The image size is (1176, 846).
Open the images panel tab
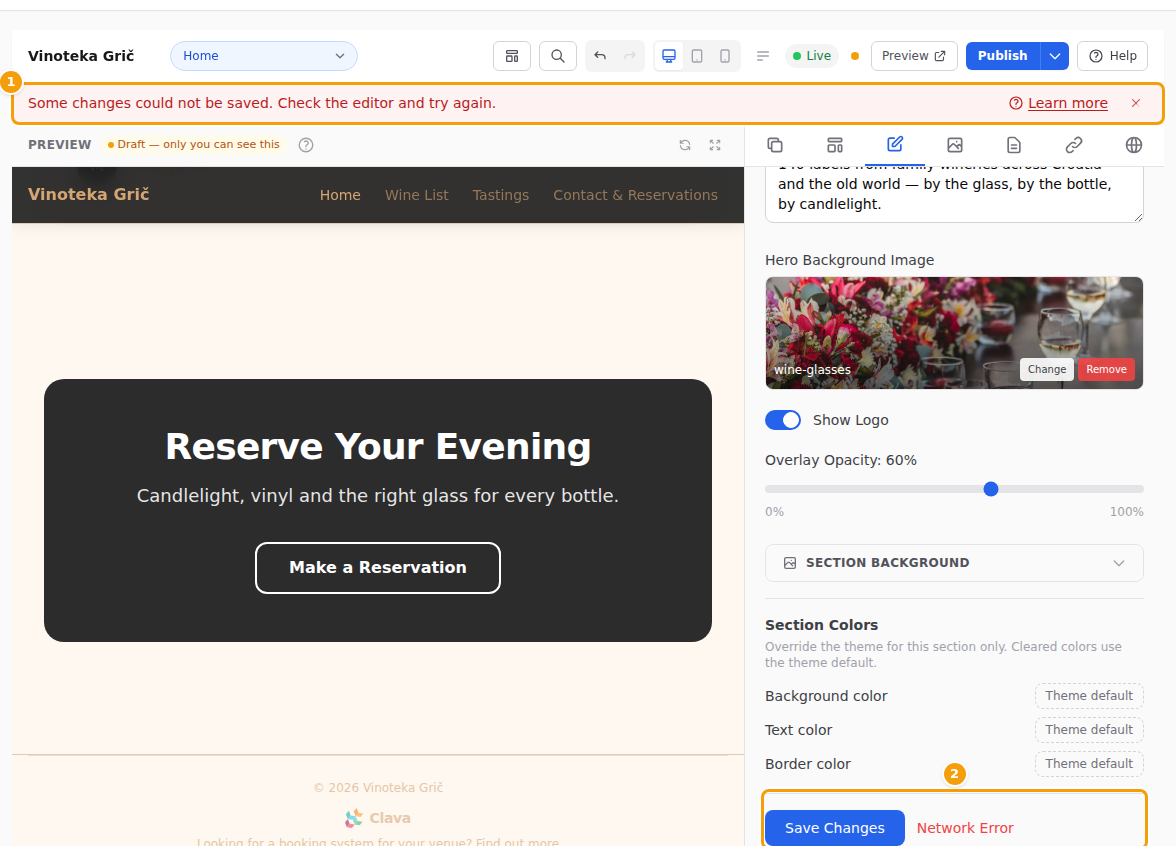[x=955, y=145]
